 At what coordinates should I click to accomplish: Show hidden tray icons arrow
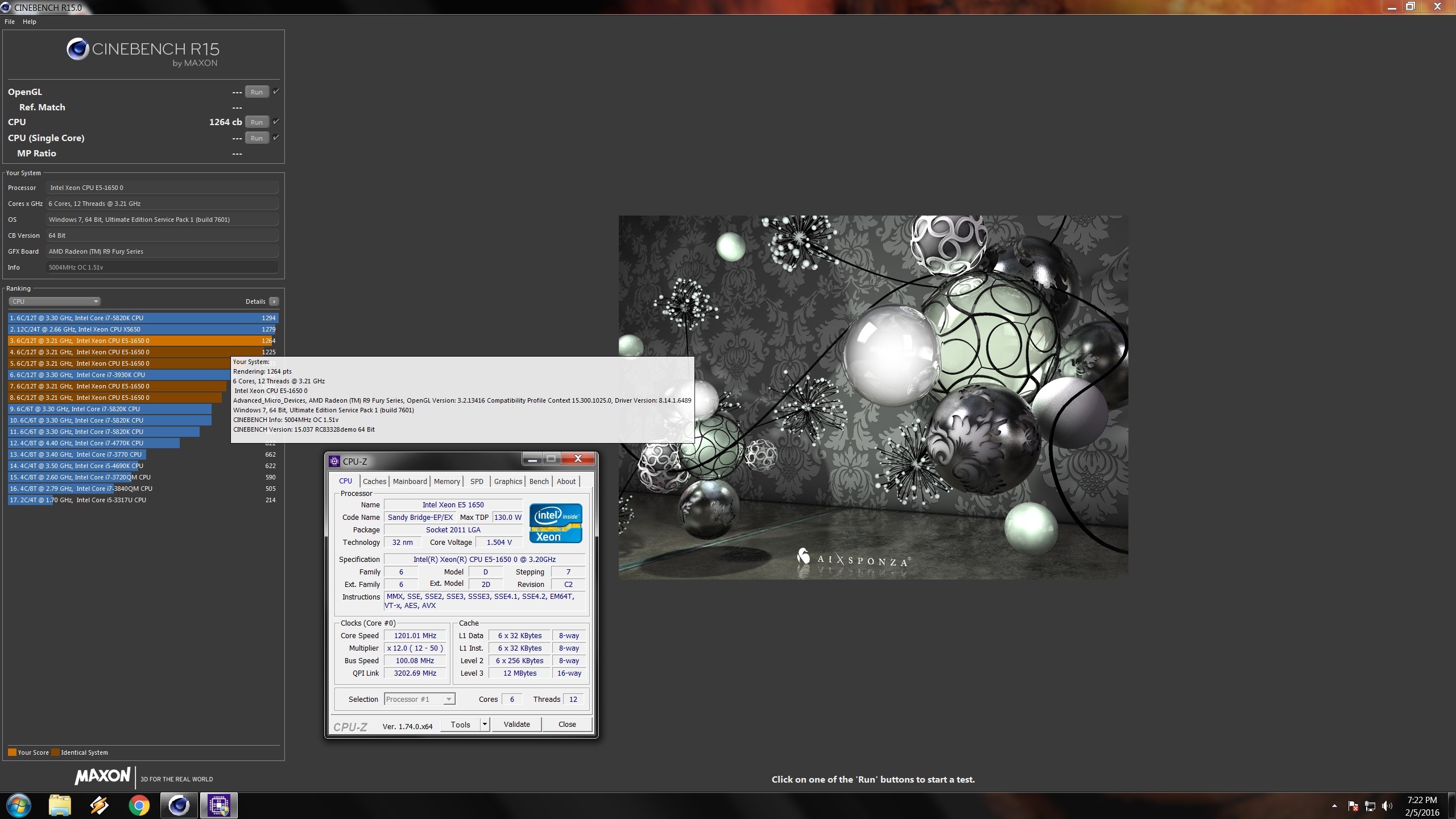1334,806
